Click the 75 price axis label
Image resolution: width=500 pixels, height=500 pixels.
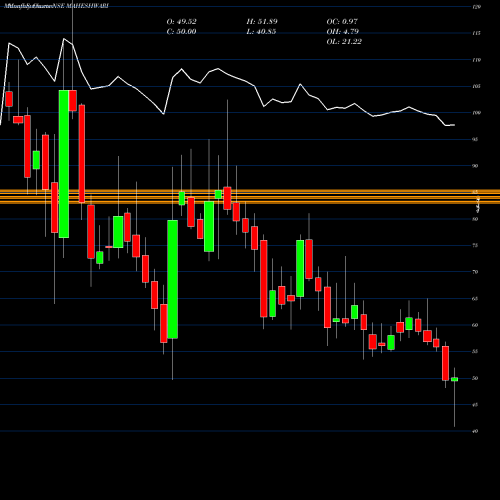[x=475, y=245]
